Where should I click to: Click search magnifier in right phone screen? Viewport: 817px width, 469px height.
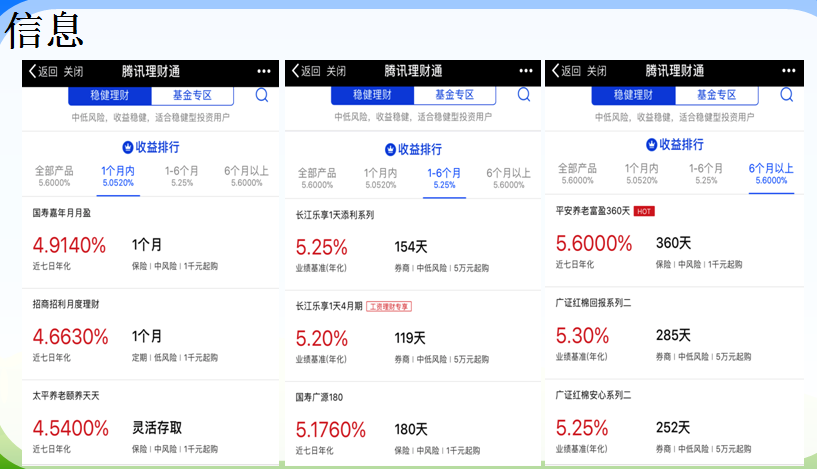tap(787, 95)
